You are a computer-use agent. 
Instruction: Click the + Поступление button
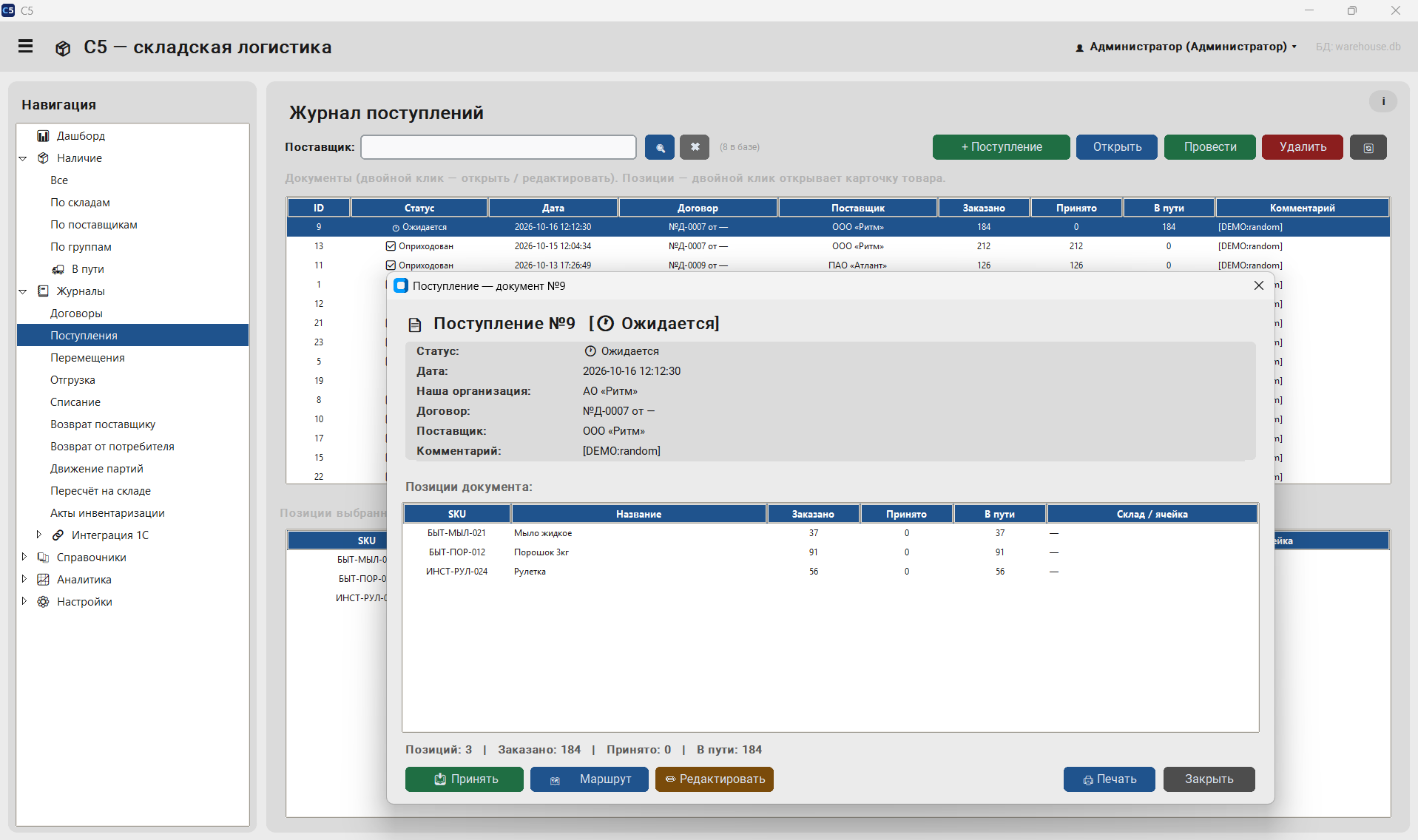(x=1001, y=147)
